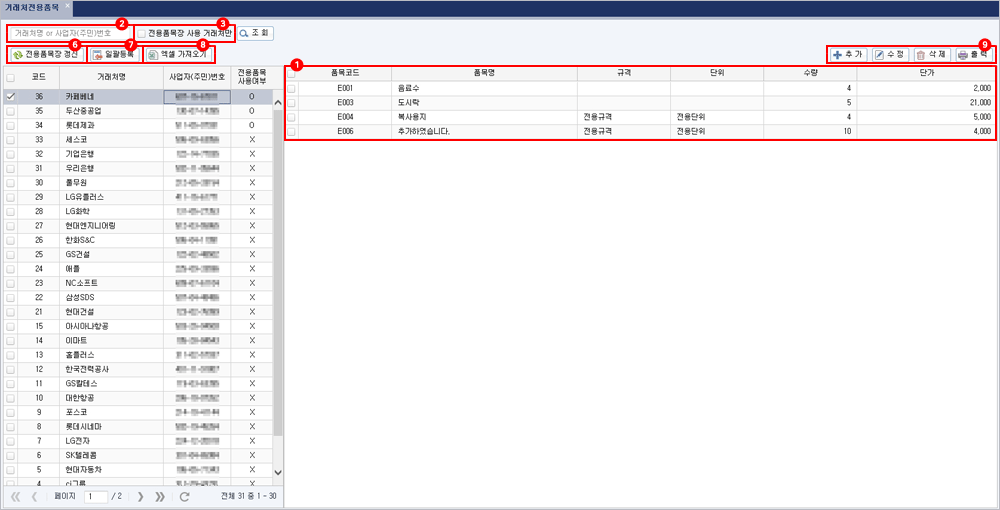Click customer list scrollbar down arrow

(277, 472)
